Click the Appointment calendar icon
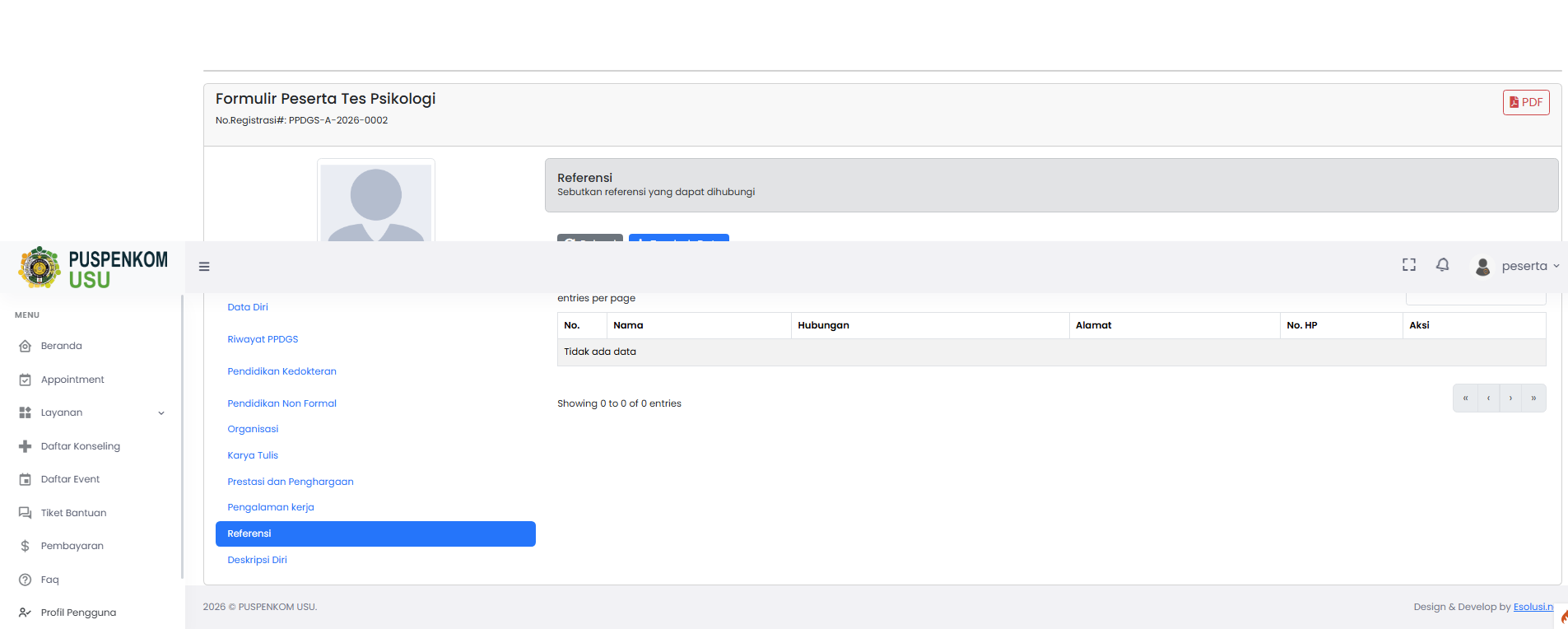1568x629 pixels. pos(25,380)
